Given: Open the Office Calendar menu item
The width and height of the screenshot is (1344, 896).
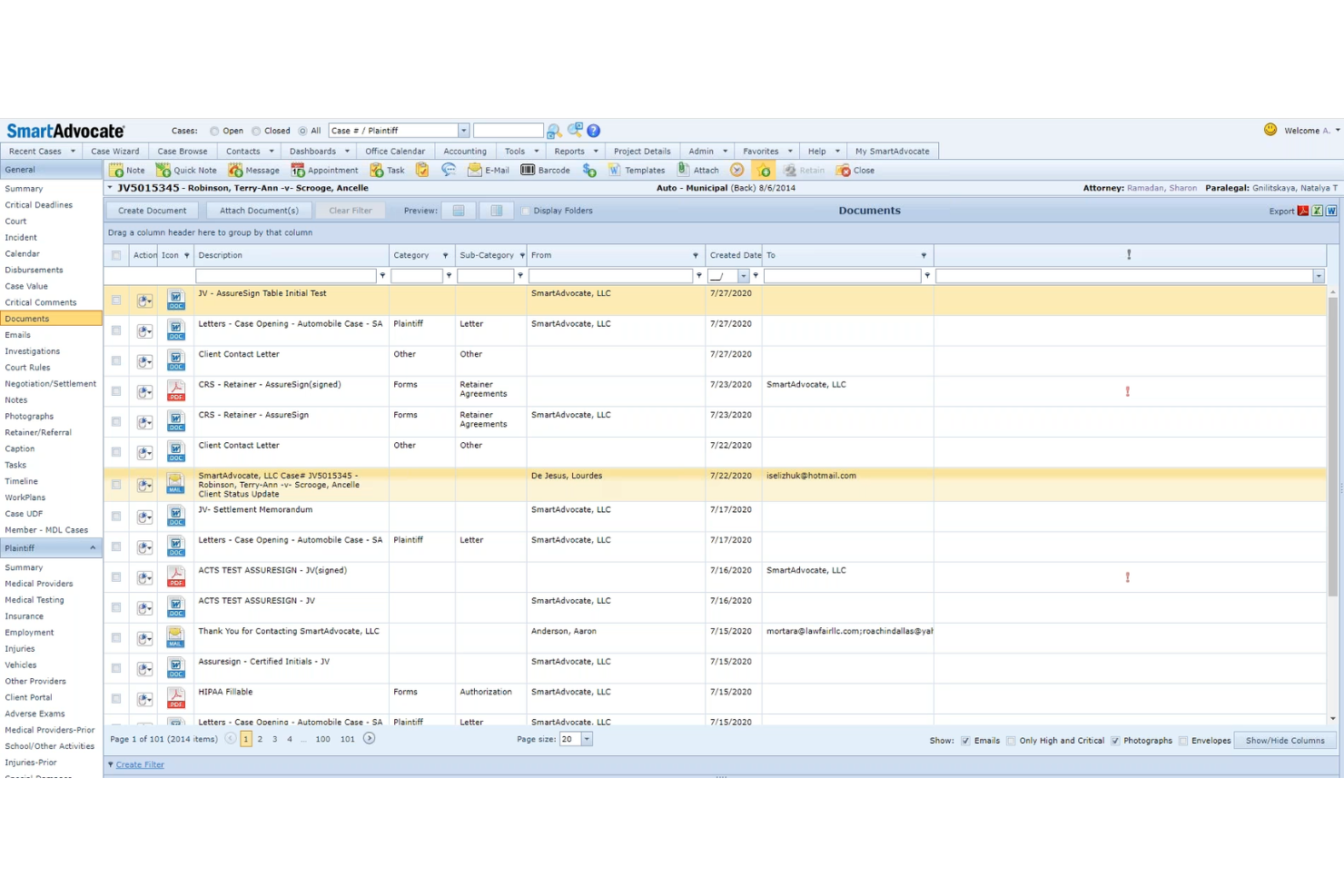Looking at the screenshot, I should point(395,152).
